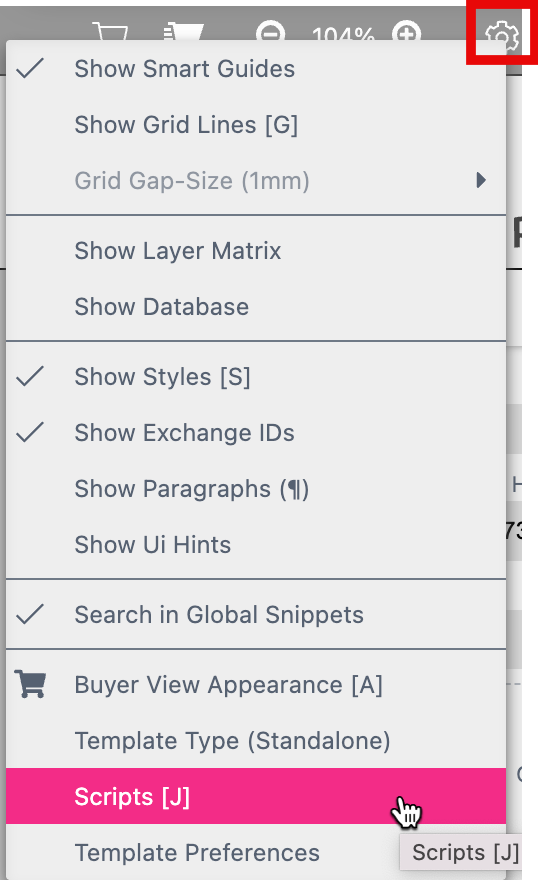538x880 pixels.
Task: Select Scripts [J] menu item
Action: click(256, 796)
